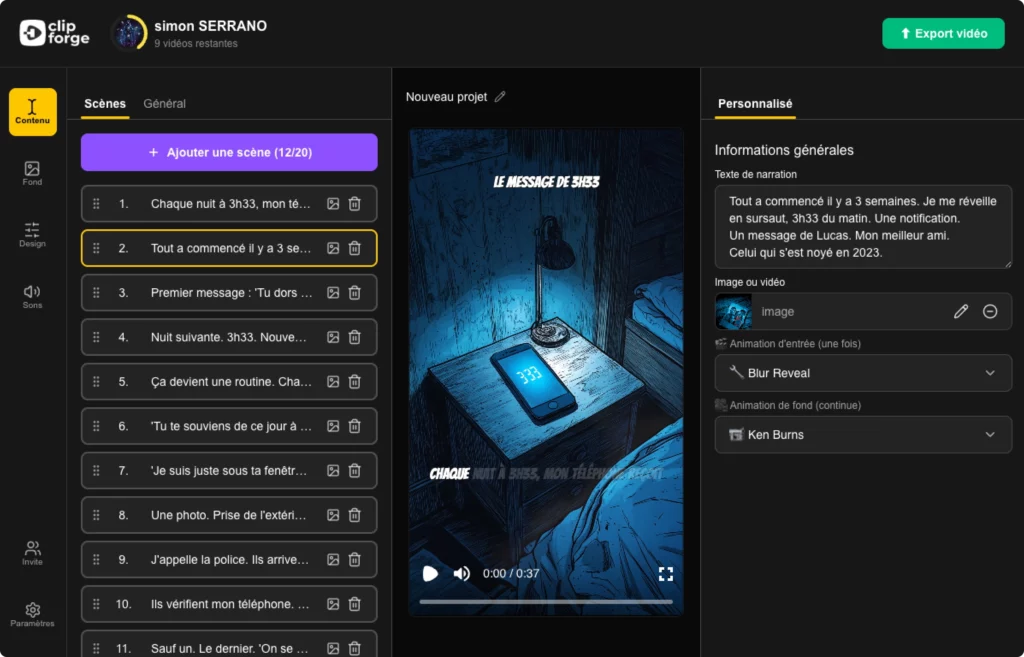
Task: Open Paramètres settings icon
Action: coord(32,614)
